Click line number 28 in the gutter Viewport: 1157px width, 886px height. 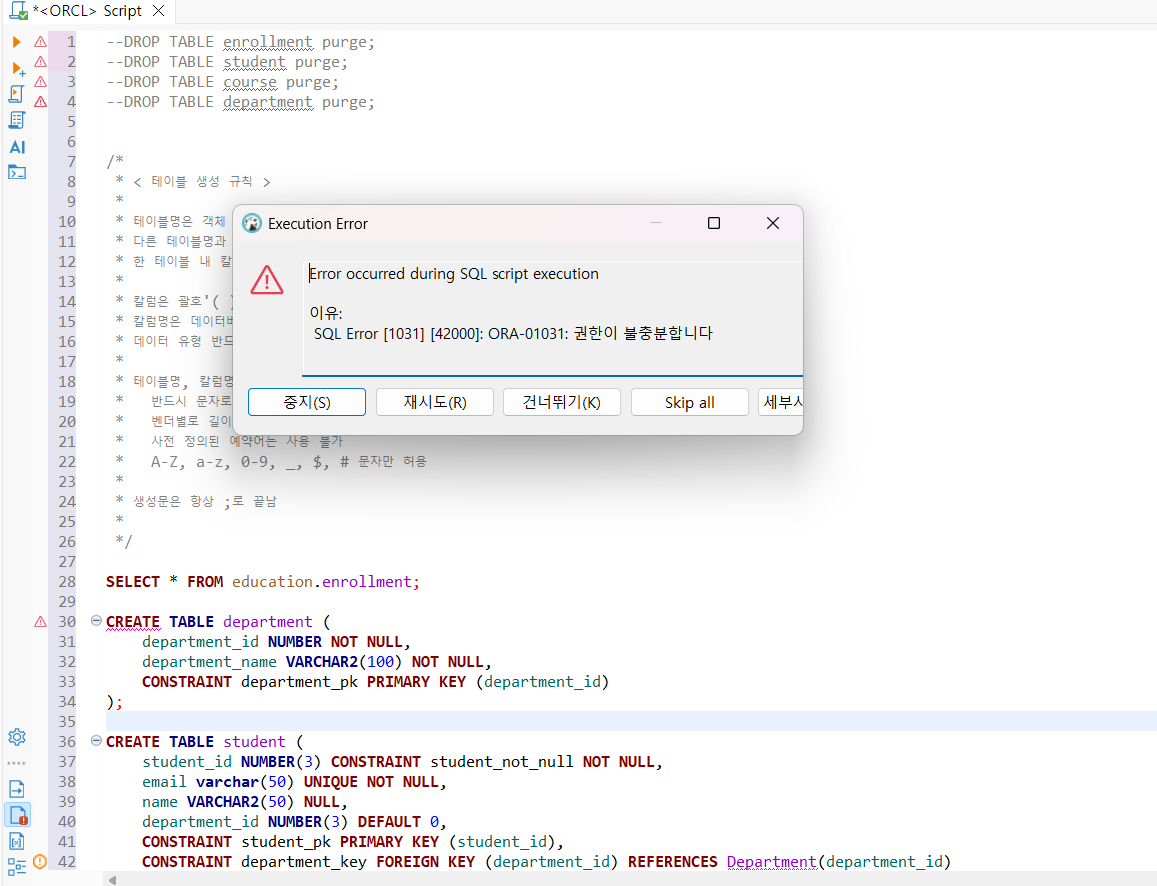(x=67, y=581)
